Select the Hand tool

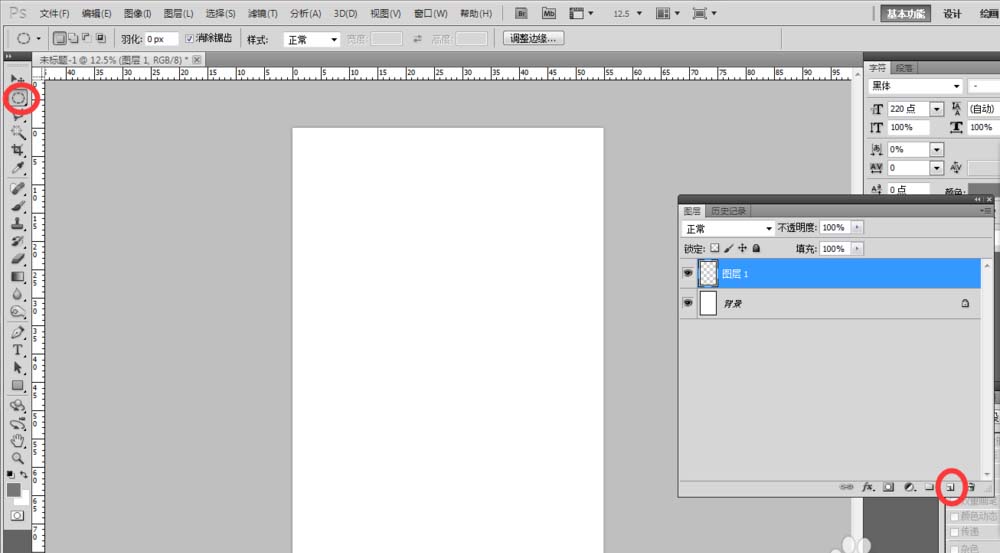[x=18, y=441]
